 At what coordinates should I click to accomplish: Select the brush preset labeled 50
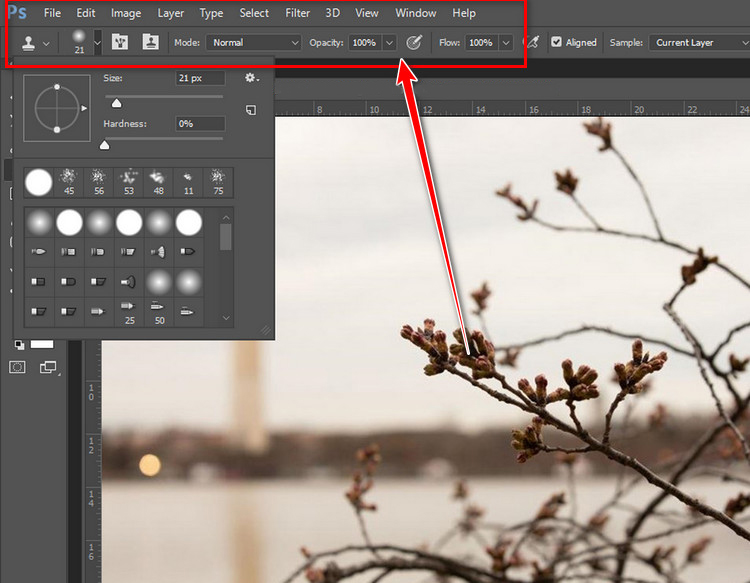[x=159, y=313]
